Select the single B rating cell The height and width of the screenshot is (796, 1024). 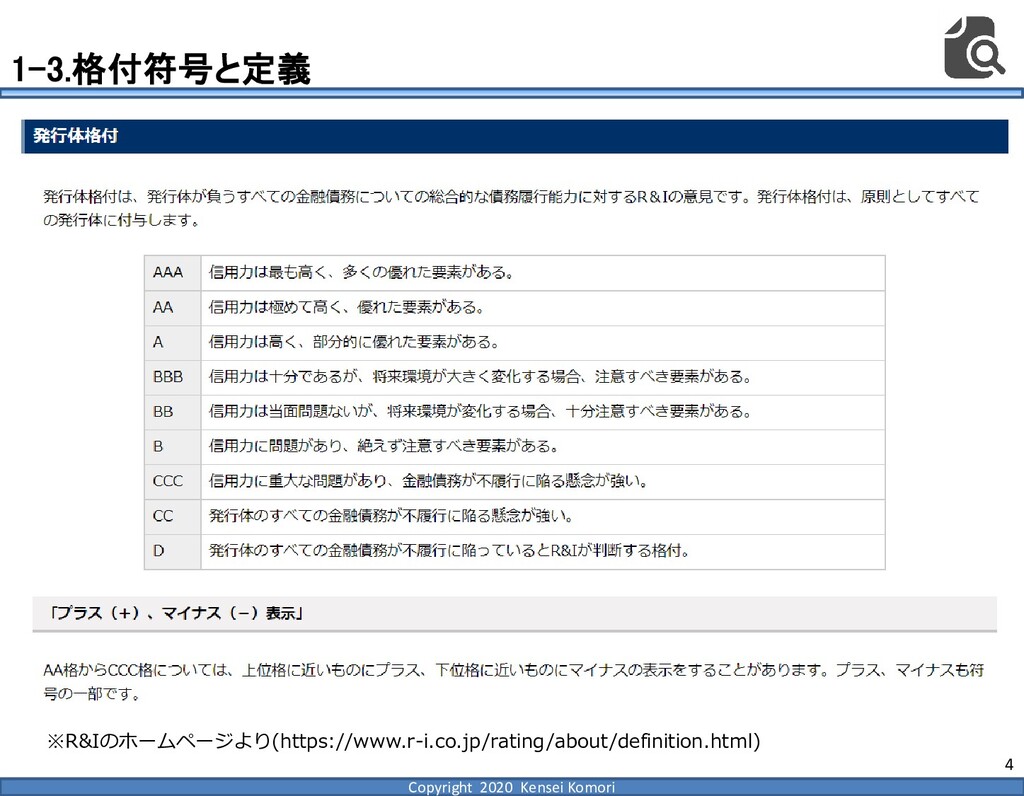click(x=172, y=447)
